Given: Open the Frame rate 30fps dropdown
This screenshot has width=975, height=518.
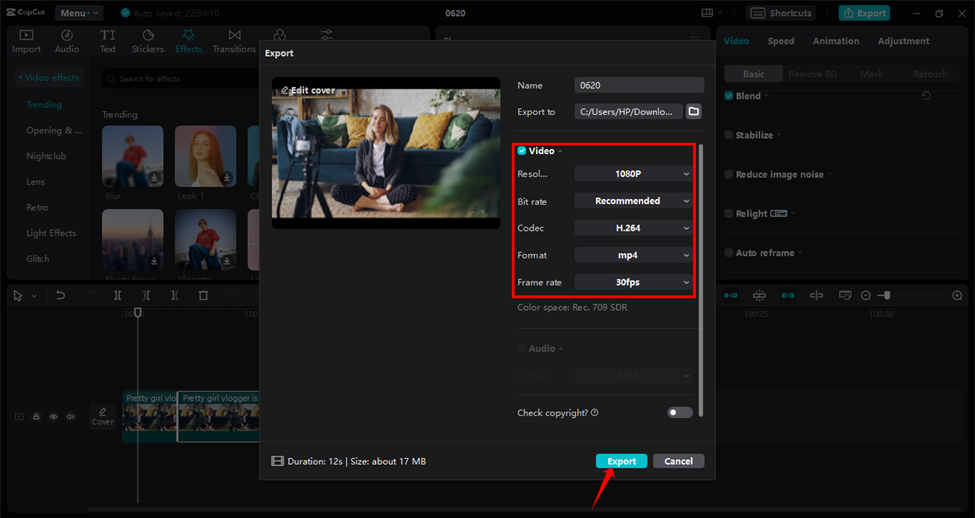Looking at the screenshot, I should click(633, 282).
